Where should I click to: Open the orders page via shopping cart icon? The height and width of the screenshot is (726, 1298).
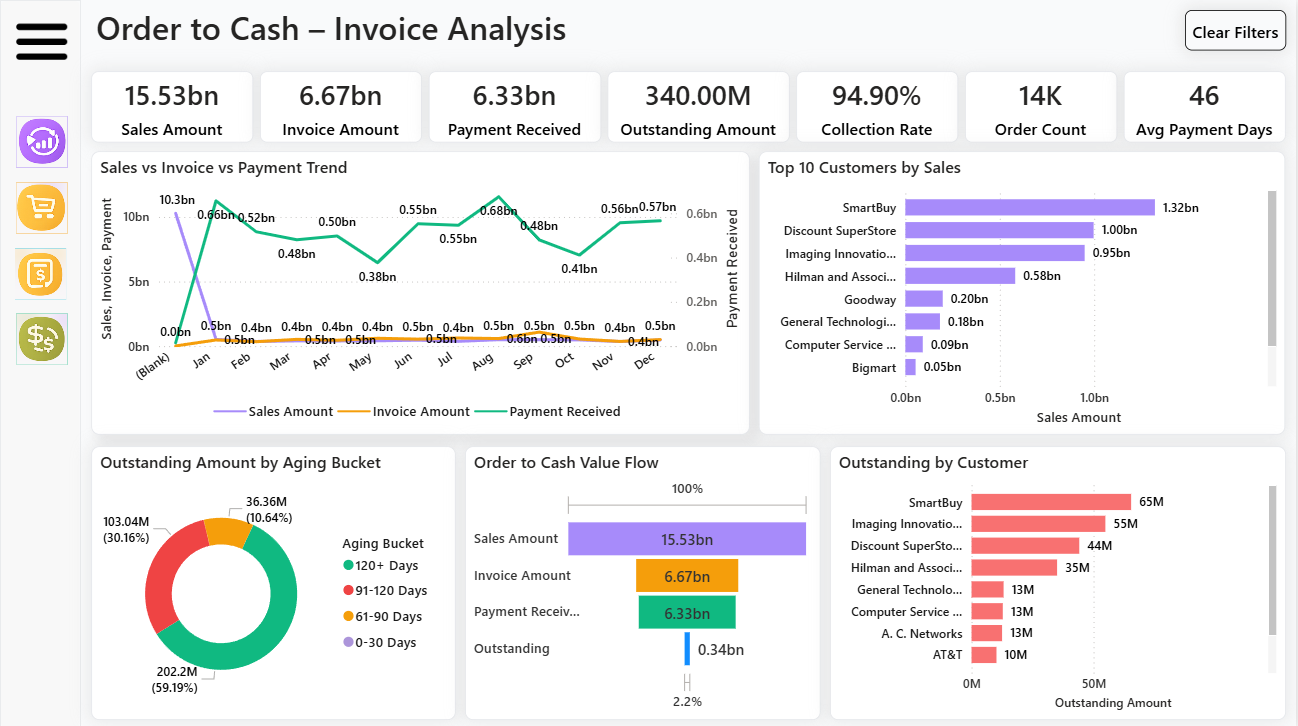point(41,208)
